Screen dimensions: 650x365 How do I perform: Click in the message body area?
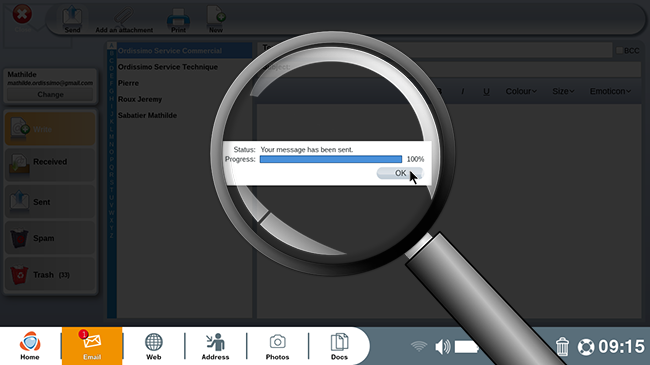[449, 211]
